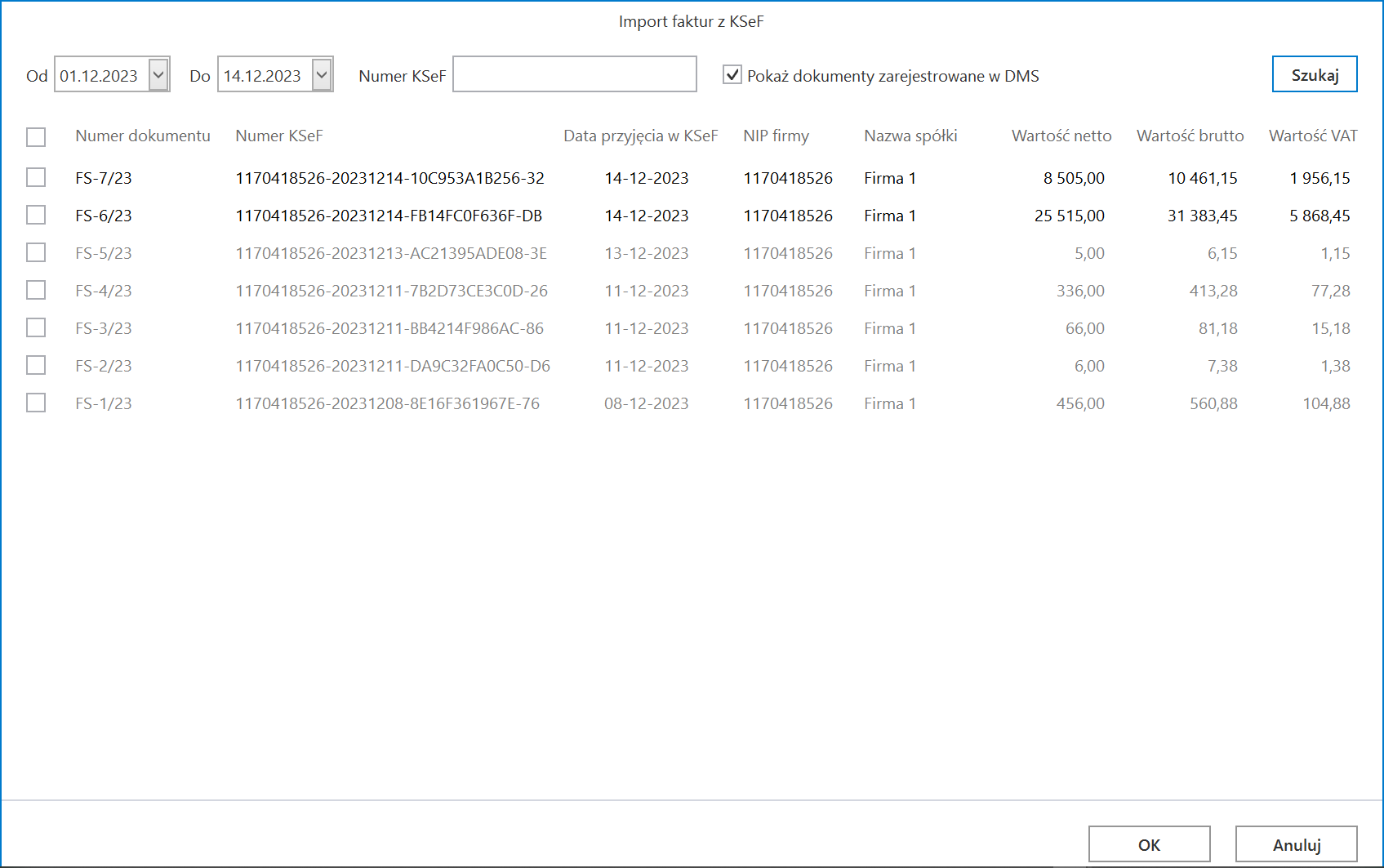Click KSeF number 1170418526-20231208-8E16F361967E-76

pyautogui.click(x=388, y=403)
